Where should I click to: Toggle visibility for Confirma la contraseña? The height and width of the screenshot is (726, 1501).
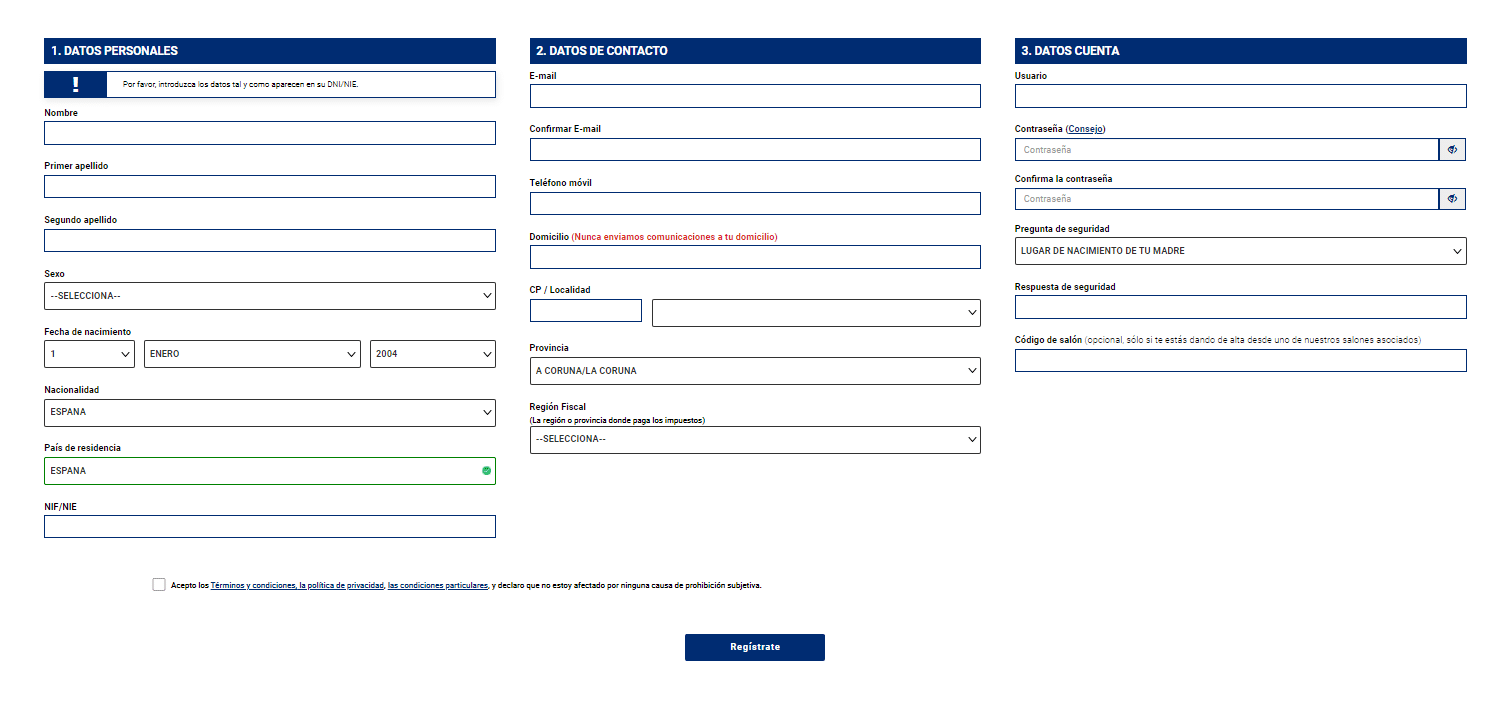point(1452,199)
